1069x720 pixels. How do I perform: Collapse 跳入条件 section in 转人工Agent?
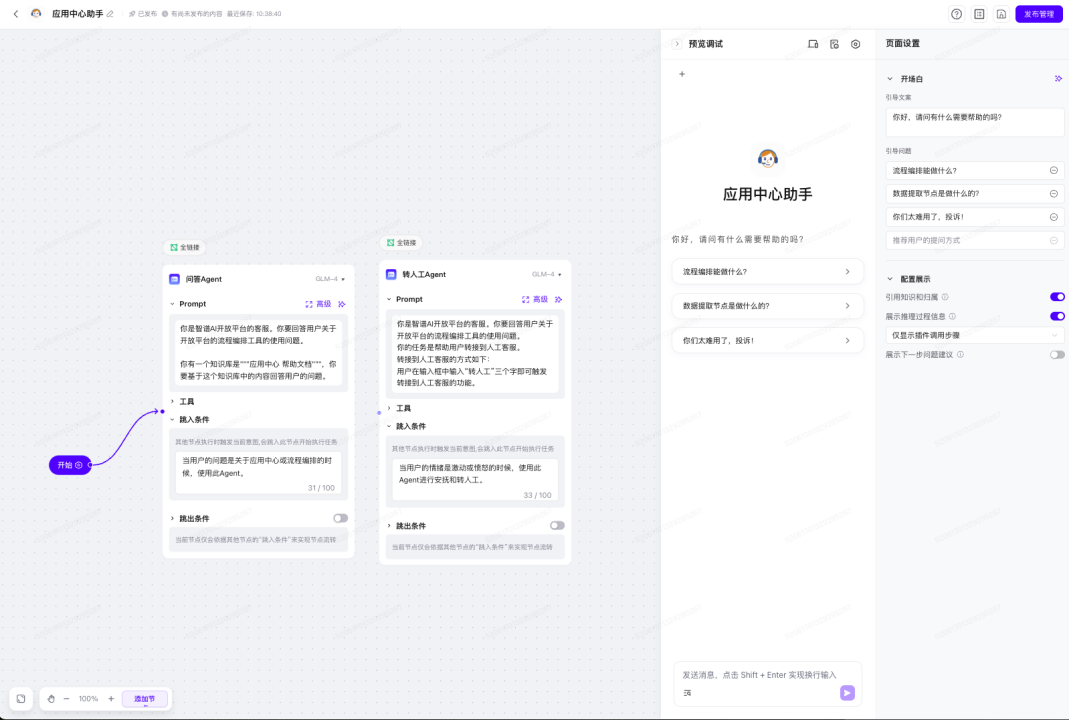(389, 426)
